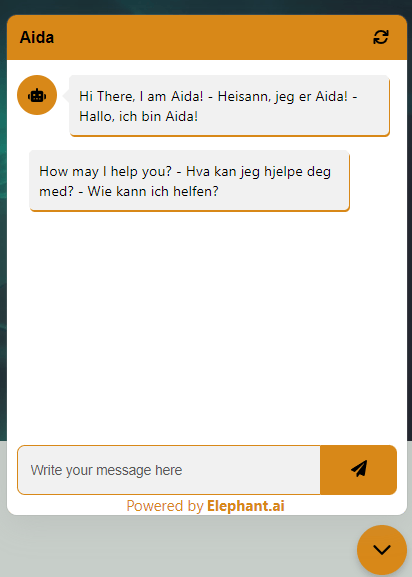Select the "Wie kann ich helfen?" text
Viewport: 412px width, 577px height.
click(153, 191)
